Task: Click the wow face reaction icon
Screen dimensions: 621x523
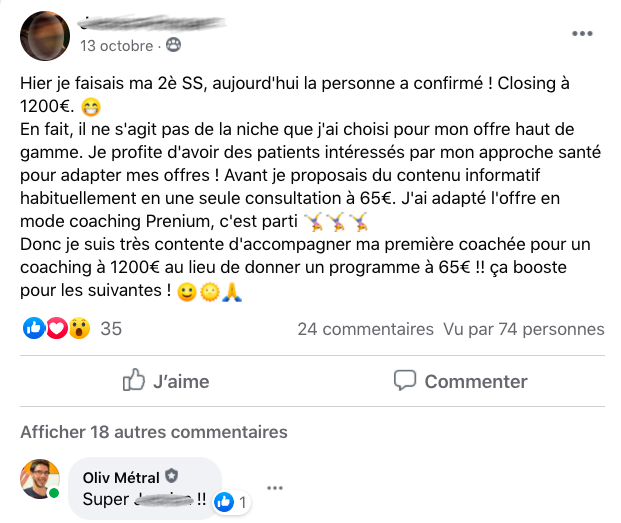Action: [x=79, y=329]
